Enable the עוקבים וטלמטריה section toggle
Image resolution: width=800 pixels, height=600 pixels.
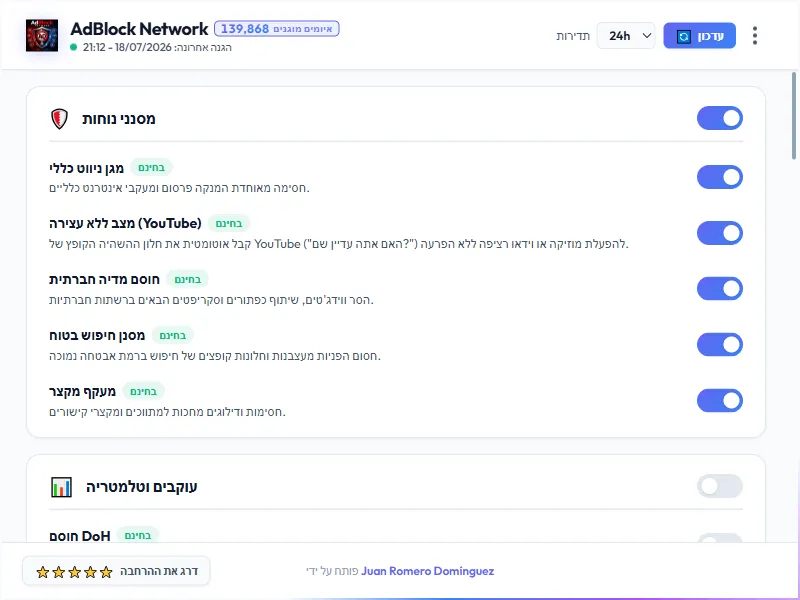(x=720, y=486)
